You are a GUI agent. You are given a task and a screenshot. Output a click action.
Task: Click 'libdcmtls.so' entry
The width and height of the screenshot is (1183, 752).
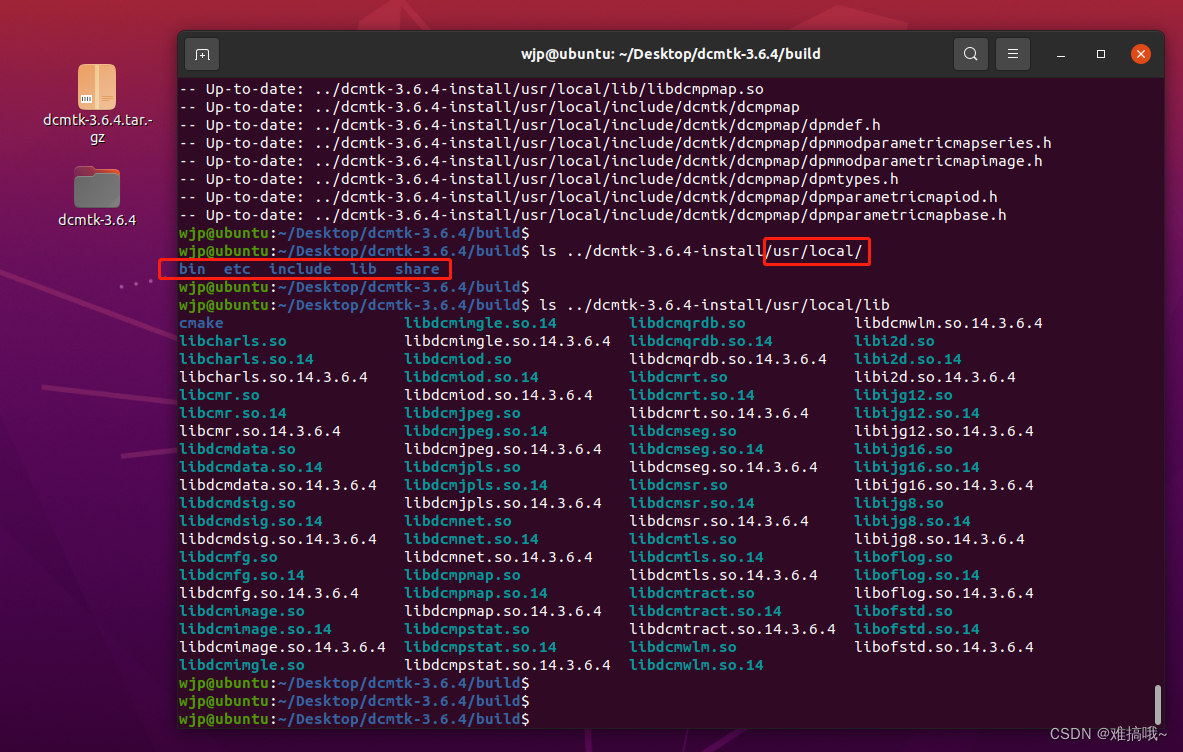(683, 539)
